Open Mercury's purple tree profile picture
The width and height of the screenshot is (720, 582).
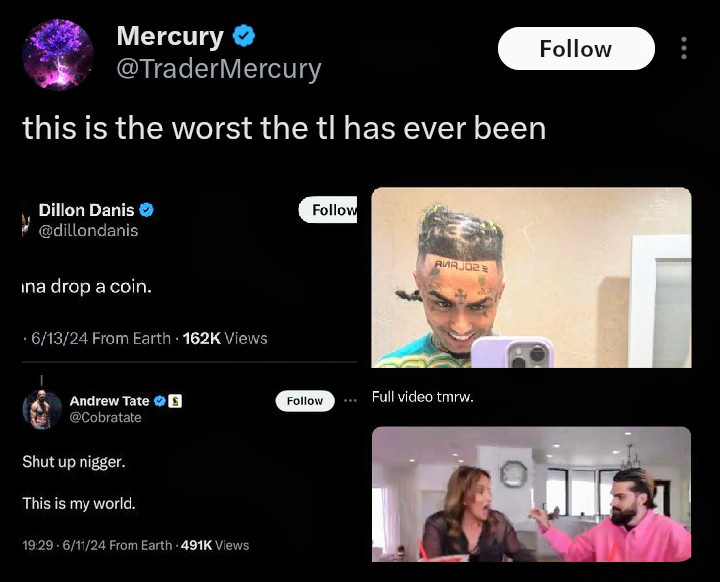point(58,54)
